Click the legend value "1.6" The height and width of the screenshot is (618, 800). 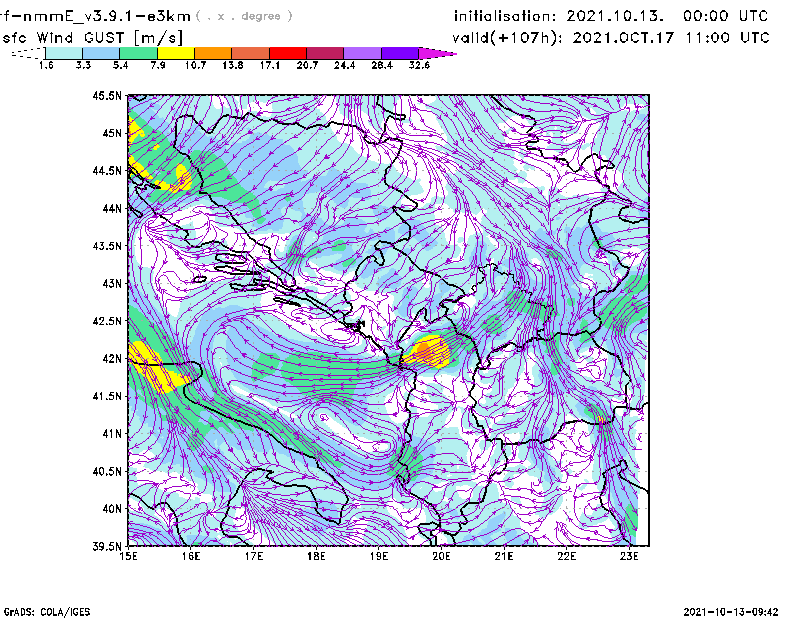(46, 65)
